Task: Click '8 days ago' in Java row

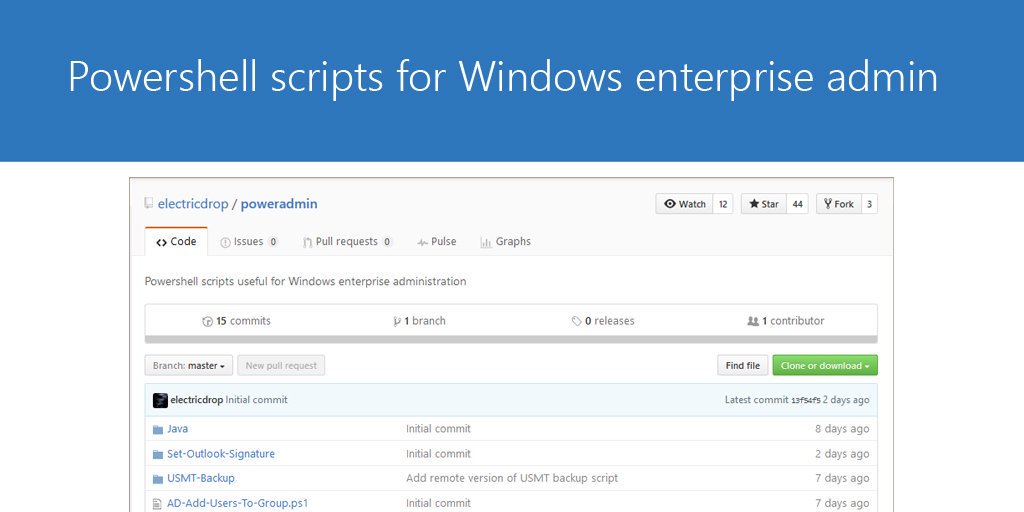Action: click(x=842, y=429)
